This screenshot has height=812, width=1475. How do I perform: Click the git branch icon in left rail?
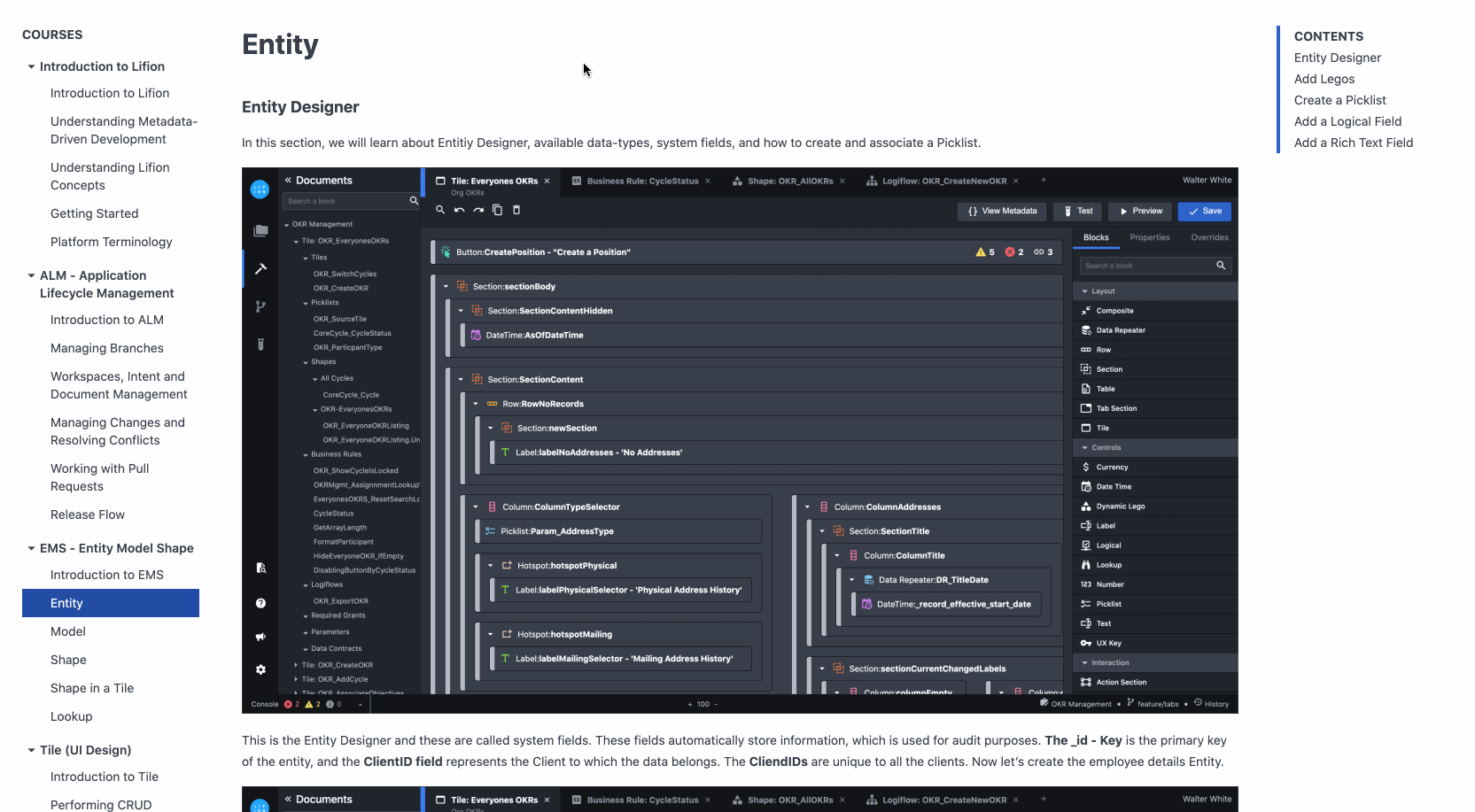click(x=260, y=306)
